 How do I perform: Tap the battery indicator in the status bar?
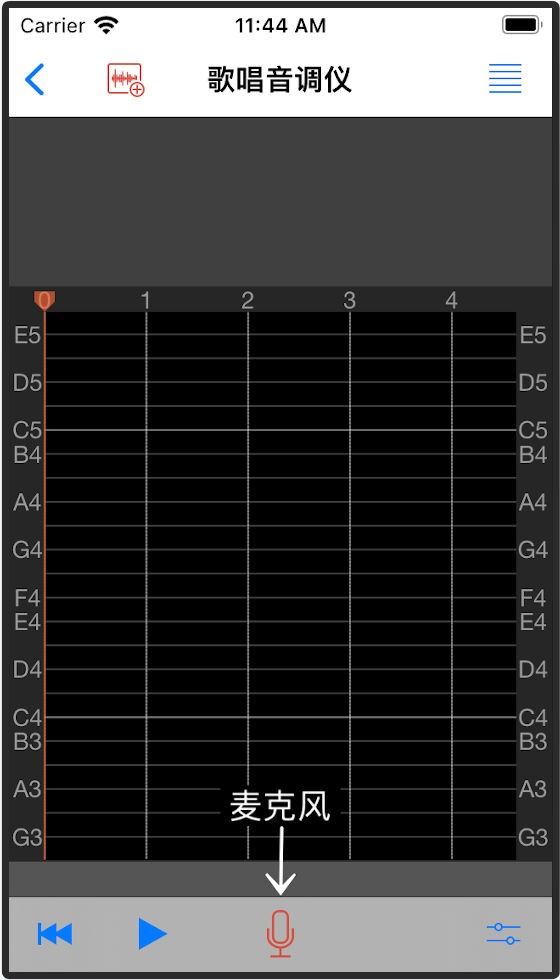(x=522, y=26)
